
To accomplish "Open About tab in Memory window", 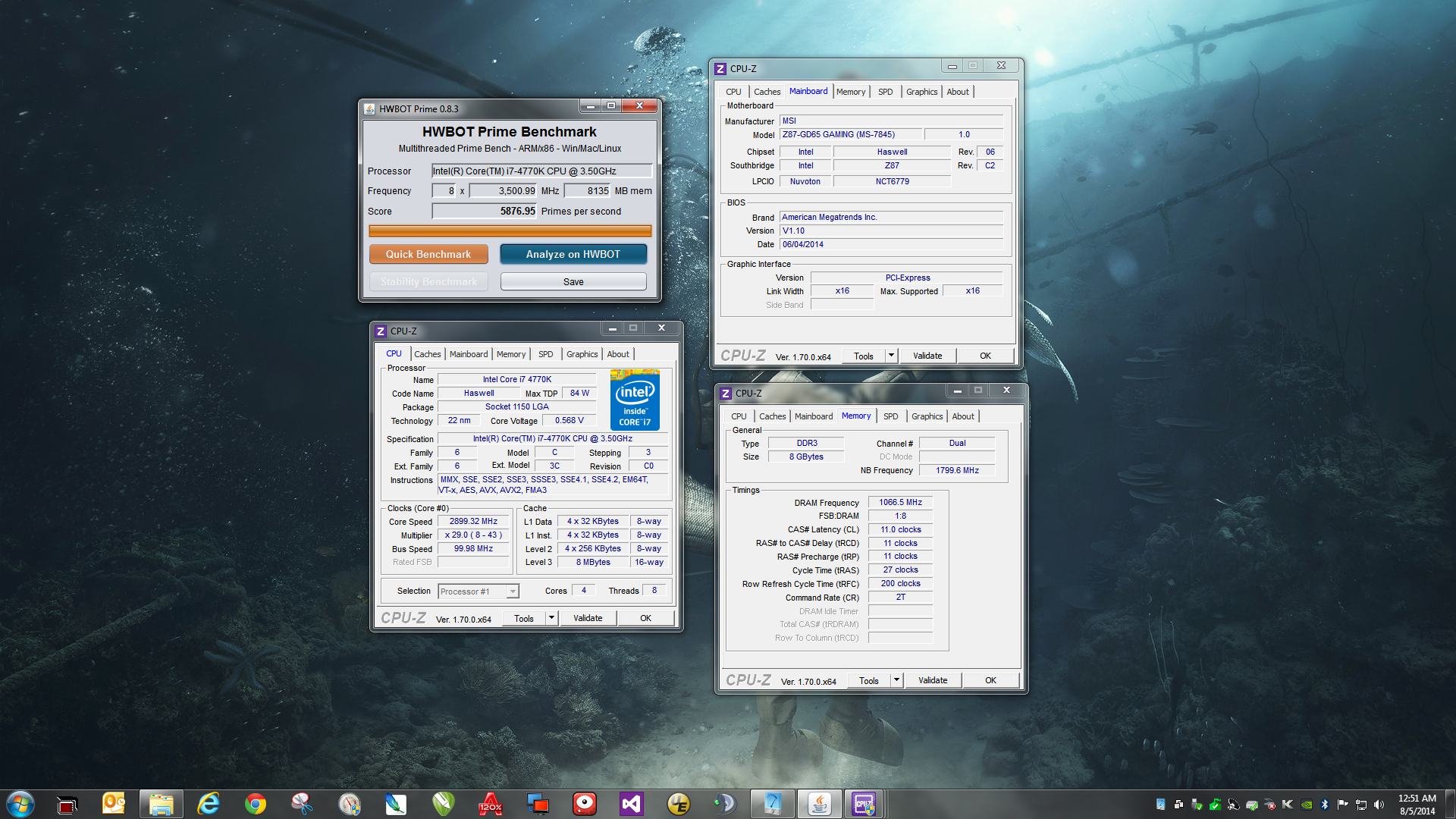I will (x=963, y=416).
